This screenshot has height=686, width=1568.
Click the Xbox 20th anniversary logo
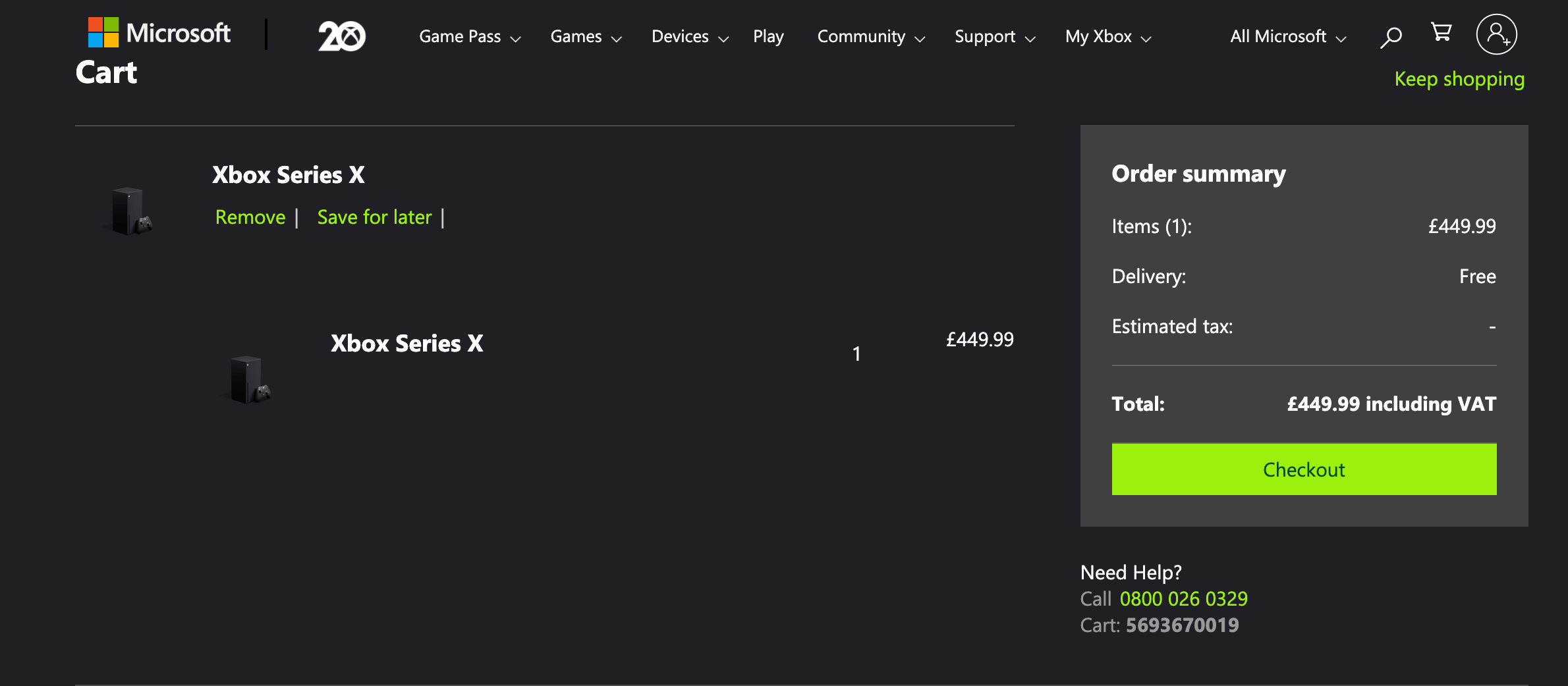(341, 36)
